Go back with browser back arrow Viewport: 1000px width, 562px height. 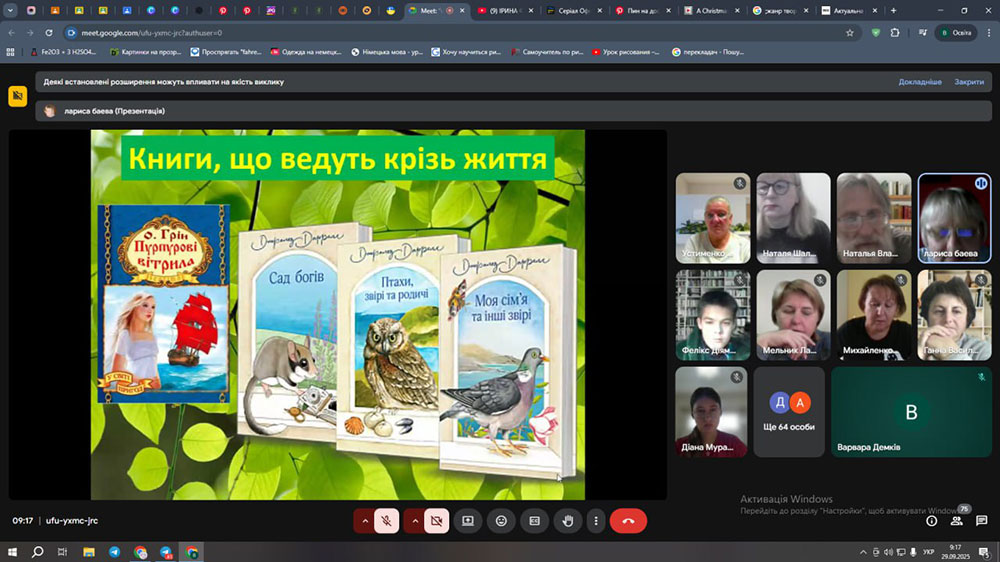point(11,33)
